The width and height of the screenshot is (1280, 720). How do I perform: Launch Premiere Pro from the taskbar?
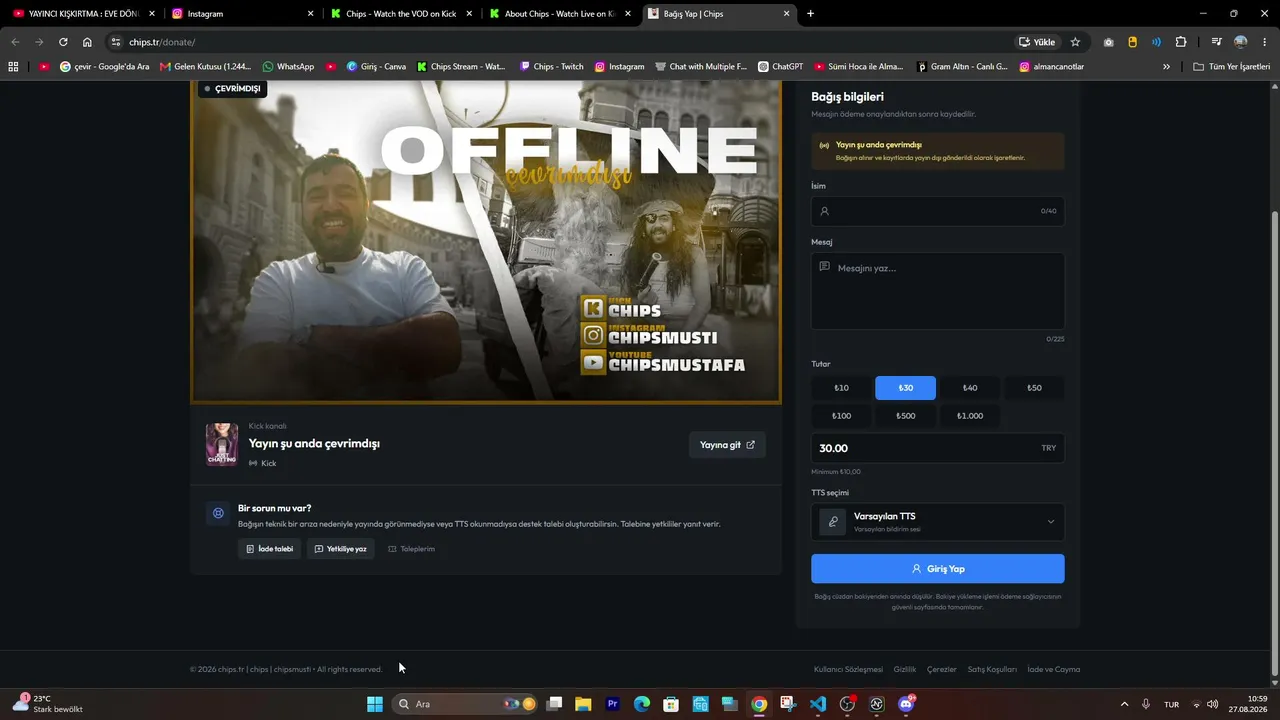(613, 704)
